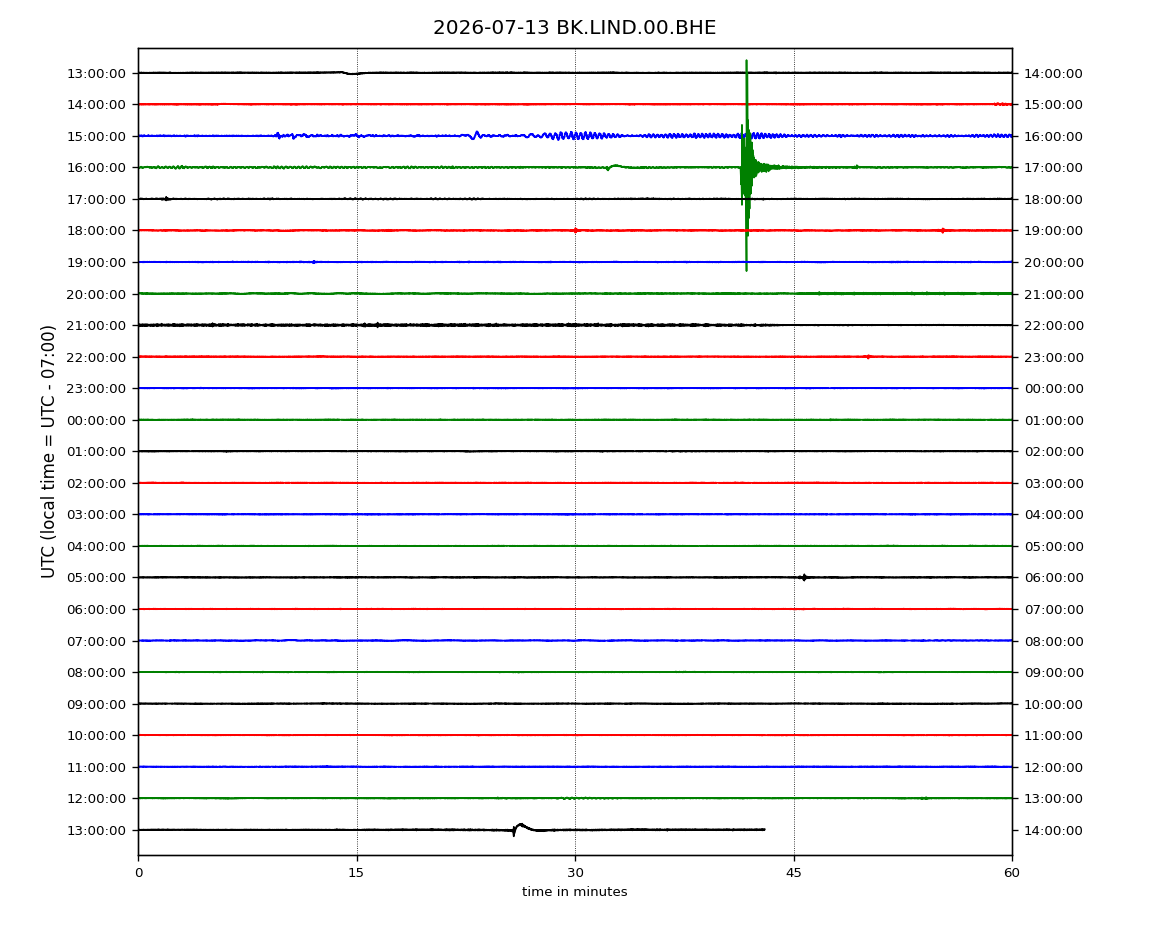Click the x-axis tick label 15
This screenshot has height=950, width=1150.
(x=356, y=872)
